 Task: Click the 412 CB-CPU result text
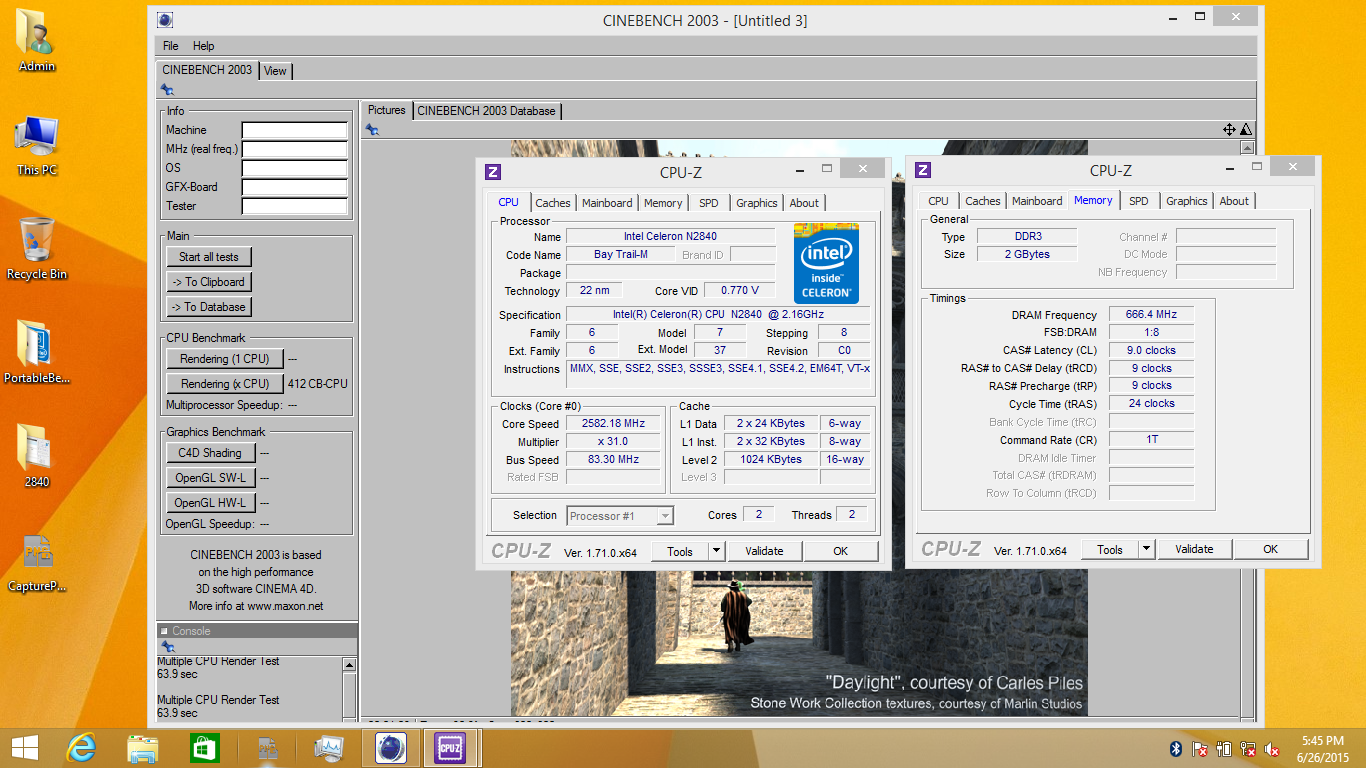(x=318, y=384)
